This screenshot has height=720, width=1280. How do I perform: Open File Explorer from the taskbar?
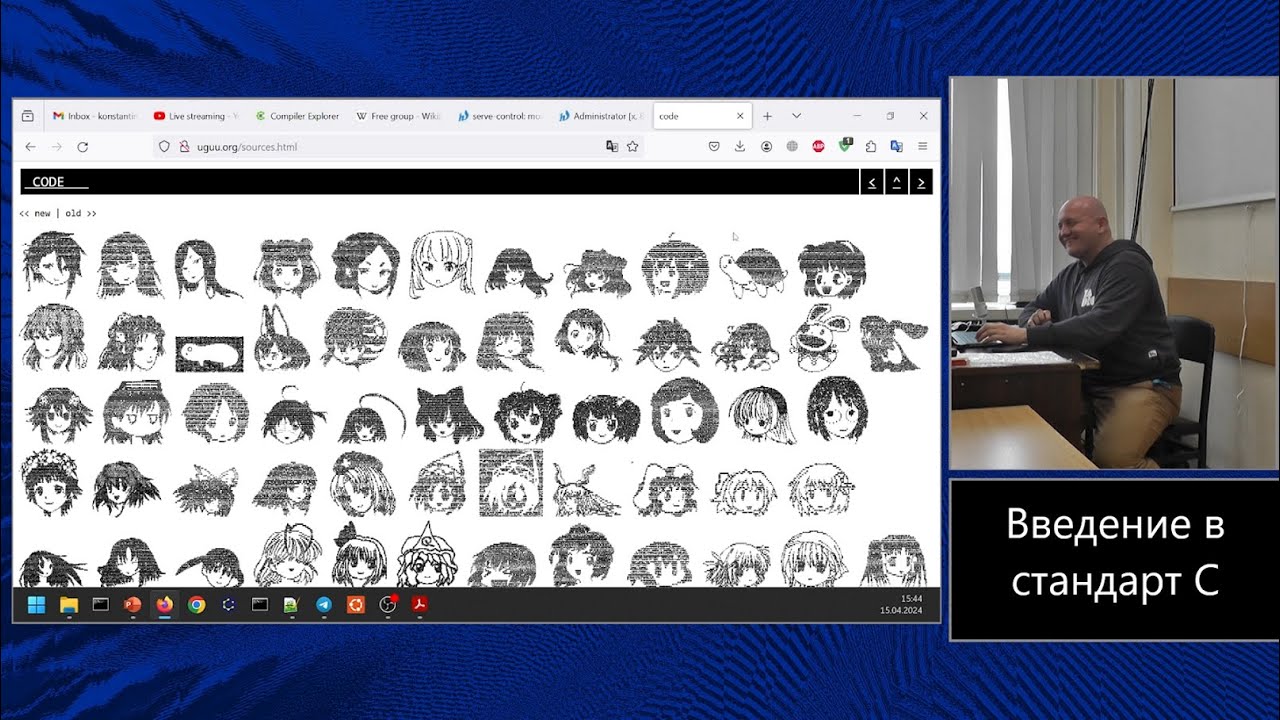pyautogui.click(x=68, y=604)
